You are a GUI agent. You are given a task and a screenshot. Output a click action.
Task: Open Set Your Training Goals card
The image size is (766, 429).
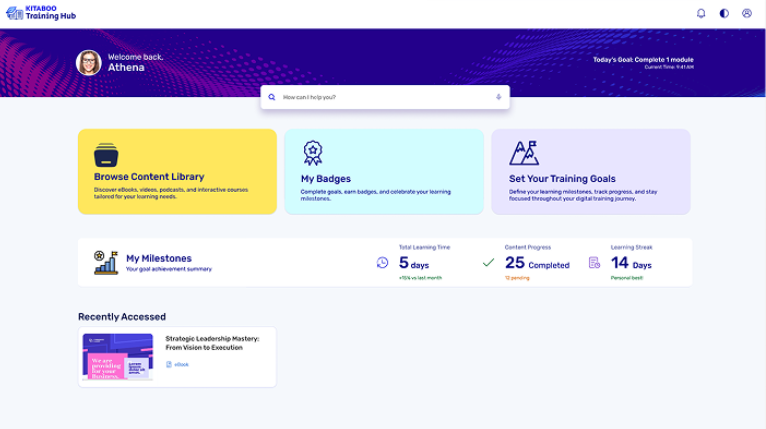(x=590, y=171)
